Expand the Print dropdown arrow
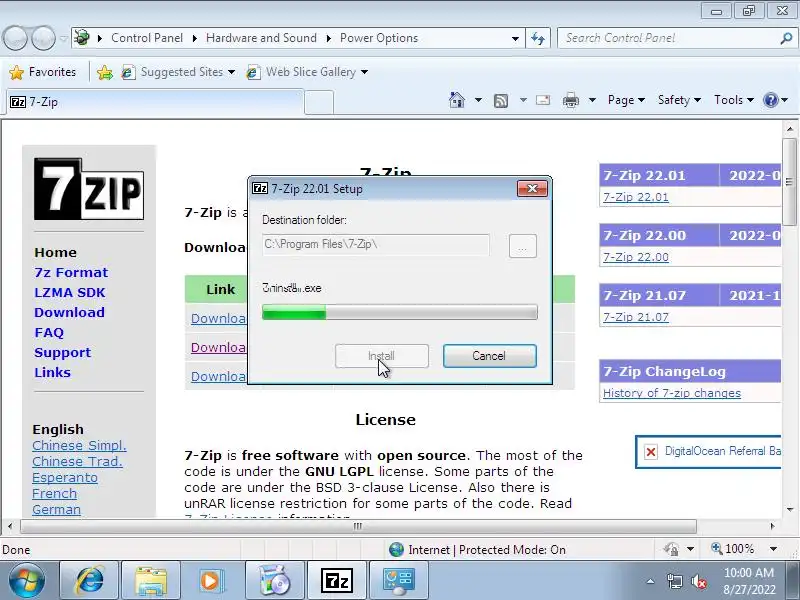The width and height of the screenshot is (800, 600). [592, 101]
